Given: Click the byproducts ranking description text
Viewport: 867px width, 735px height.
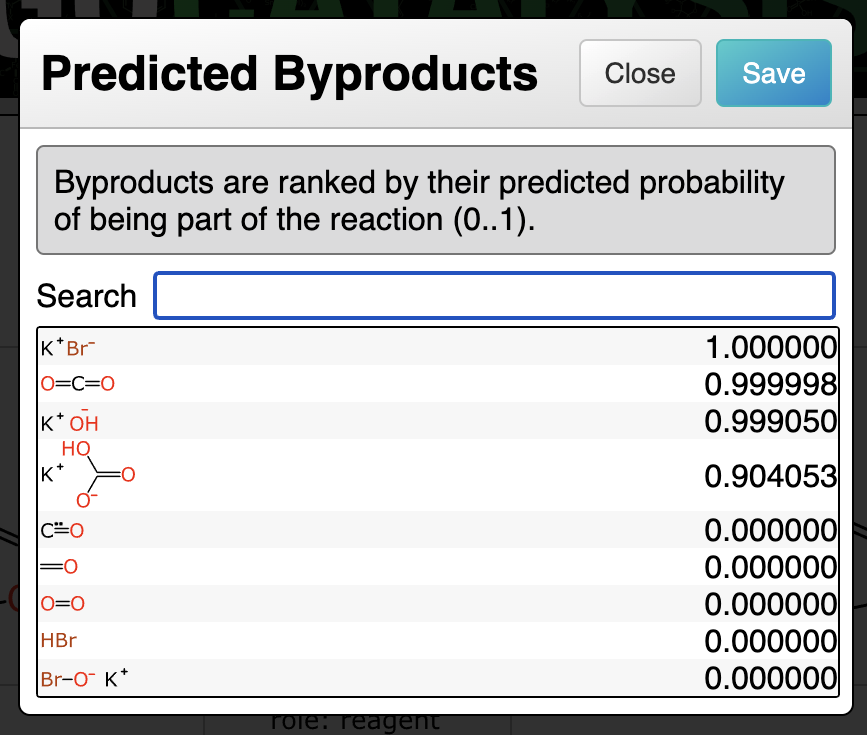Looking at the screenshot, I should (420, 200).
